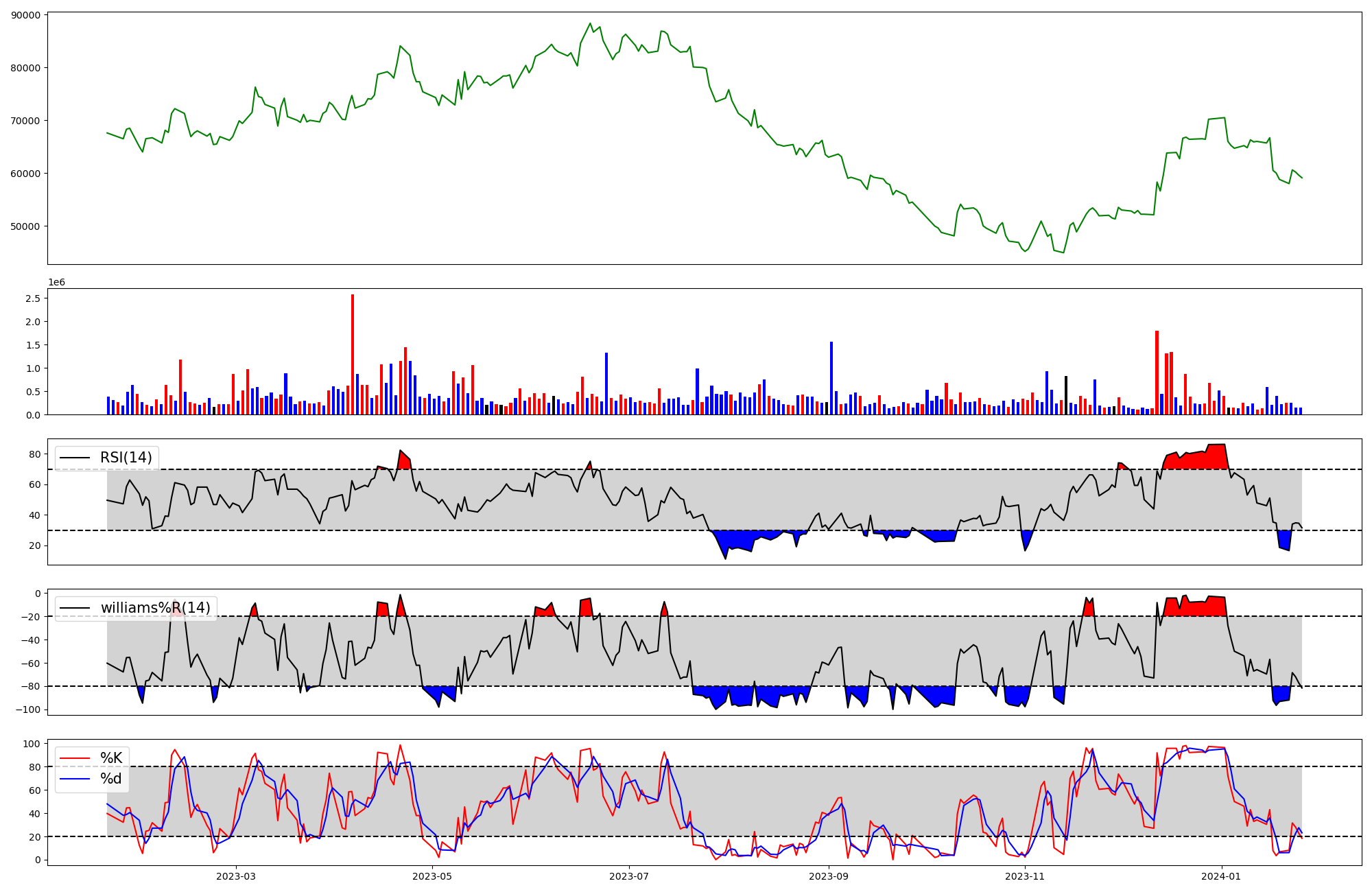Click the -100 tick on the Williams %R axis
This screenshot has height=892, width=1372.
pos(28,709)
